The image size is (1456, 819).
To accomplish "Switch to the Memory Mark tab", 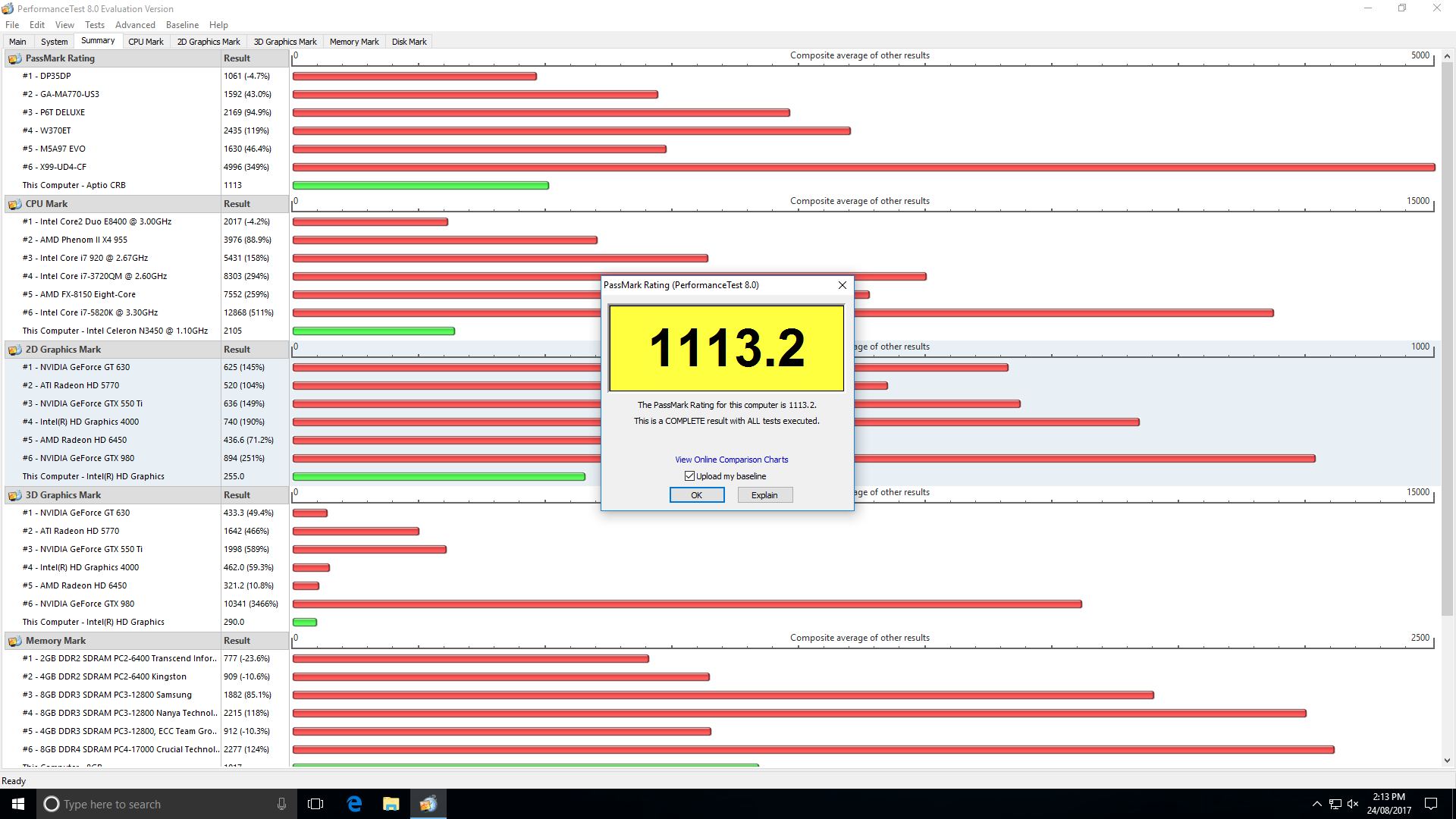I will click(354, 42).
